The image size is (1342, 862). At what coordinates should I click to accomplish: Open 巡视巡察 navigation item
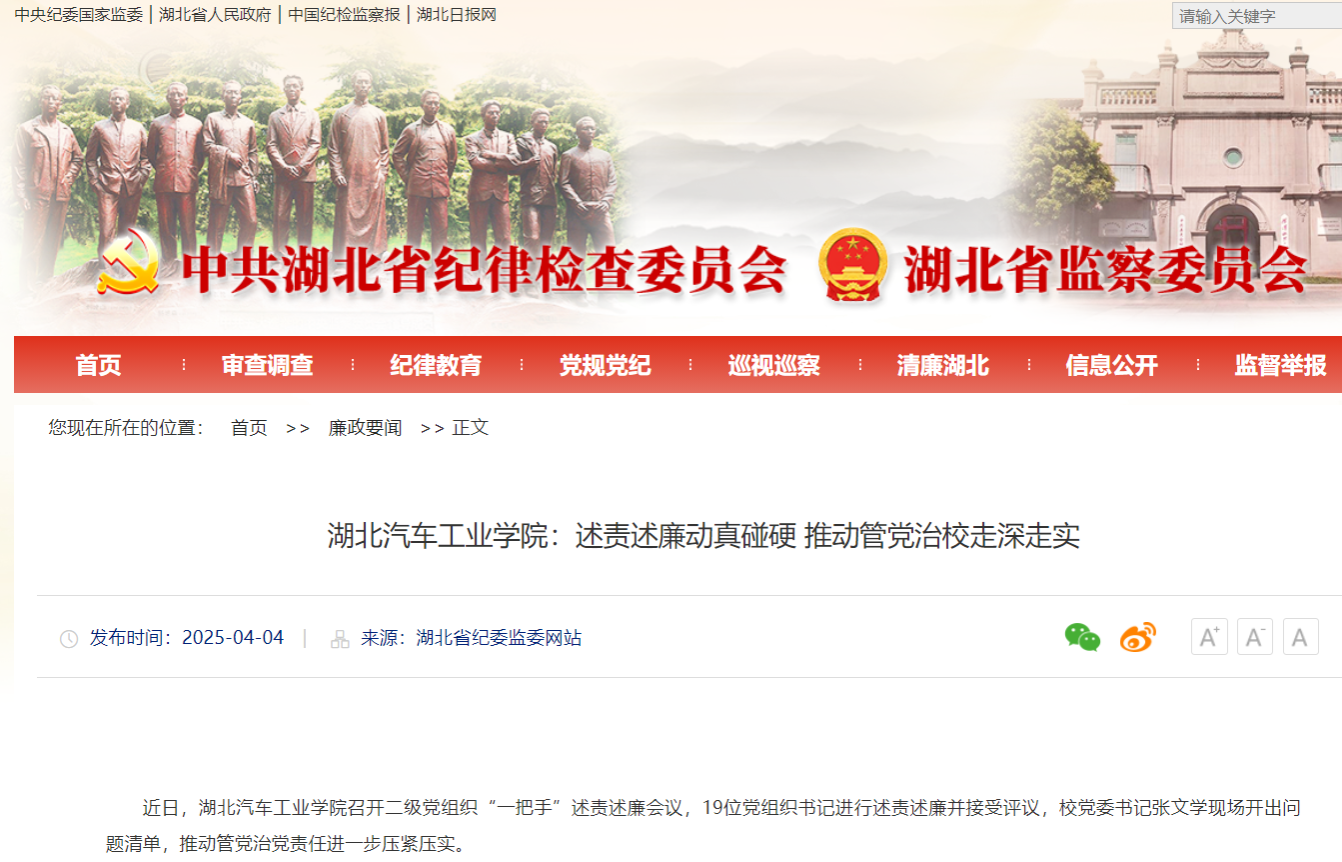(x=774, y=365)
